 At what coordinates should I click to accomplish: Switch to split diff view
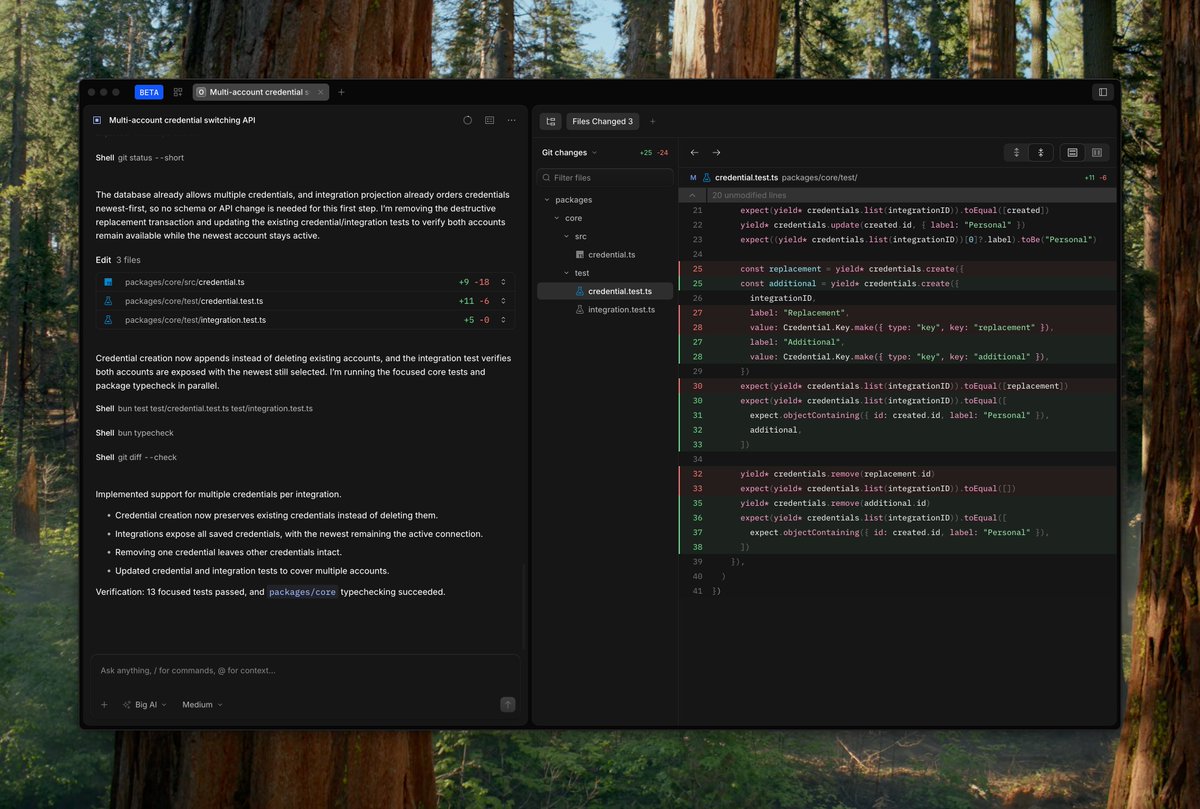1097,153
